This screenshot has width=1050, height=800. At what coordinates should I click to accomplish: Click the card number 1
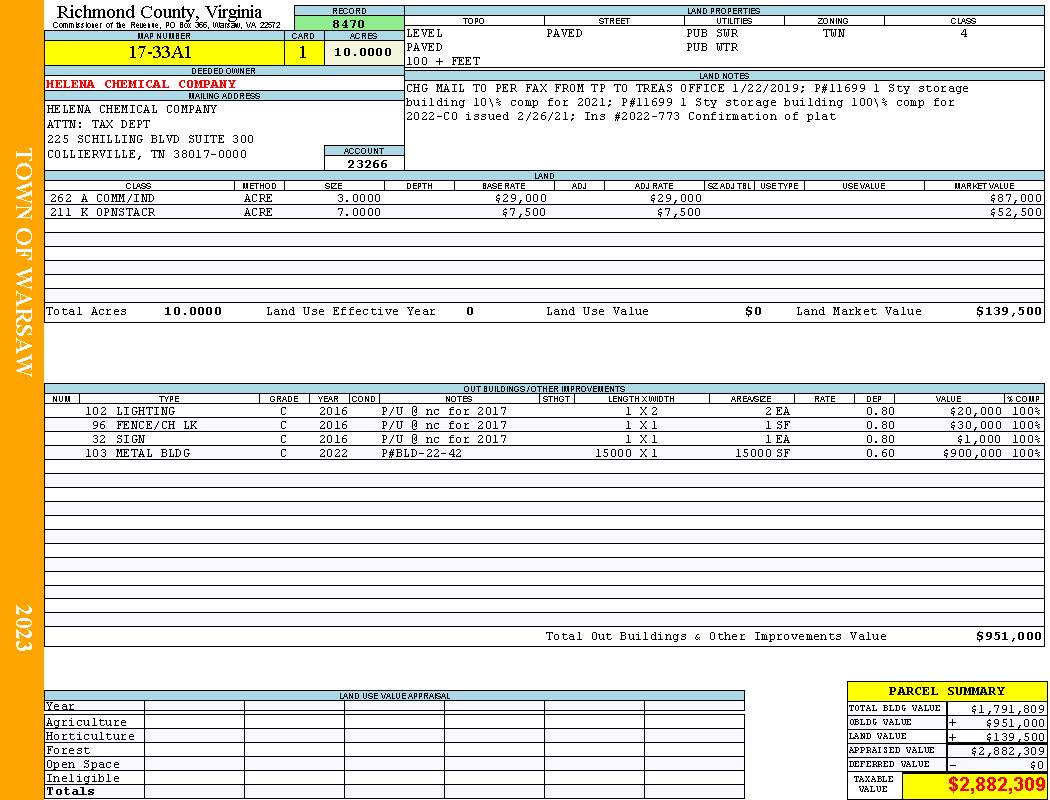click(x=303, y=52)
